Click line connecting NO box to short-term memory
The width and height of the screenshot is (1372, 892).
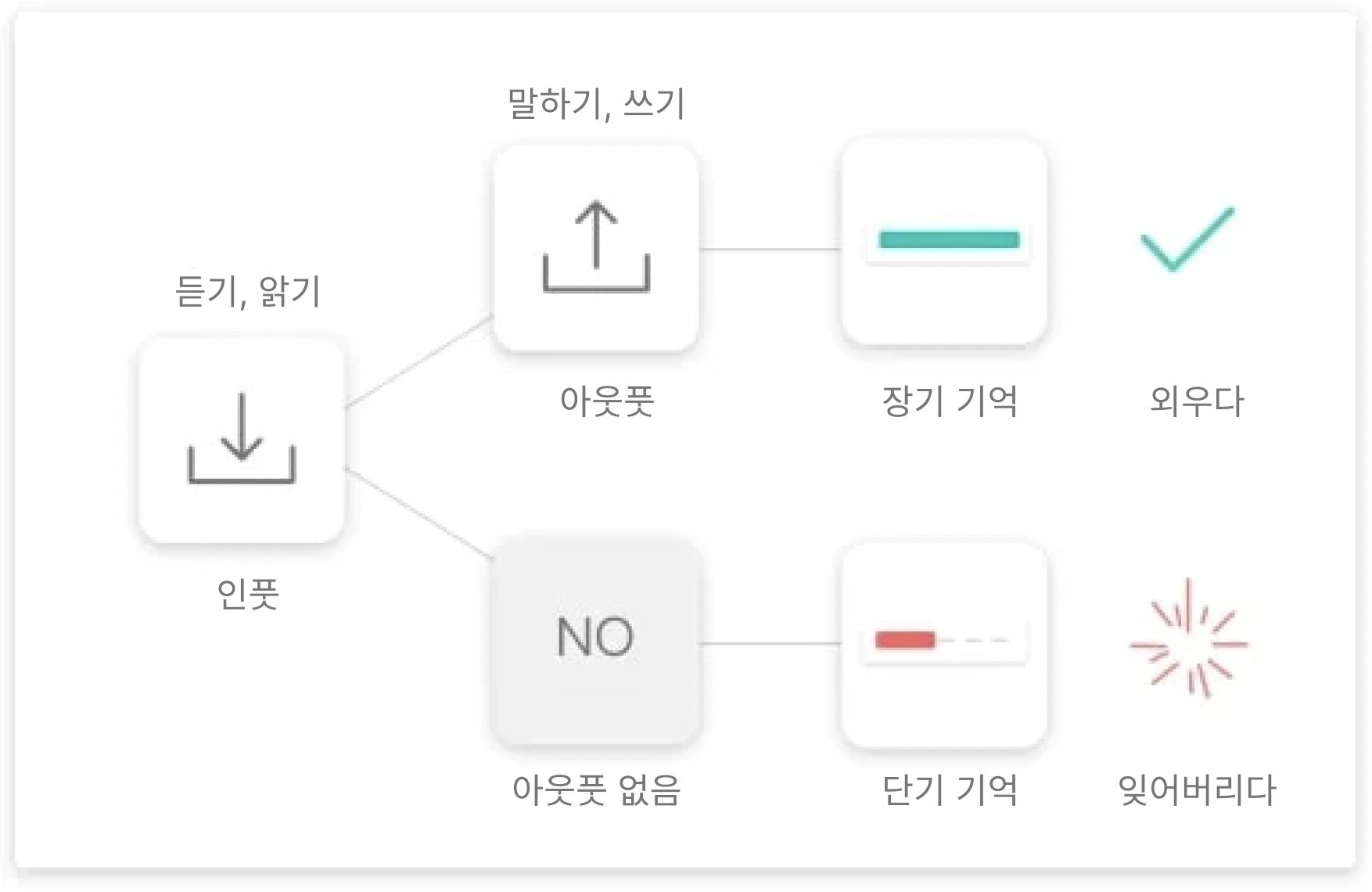(x=770, y=643)
